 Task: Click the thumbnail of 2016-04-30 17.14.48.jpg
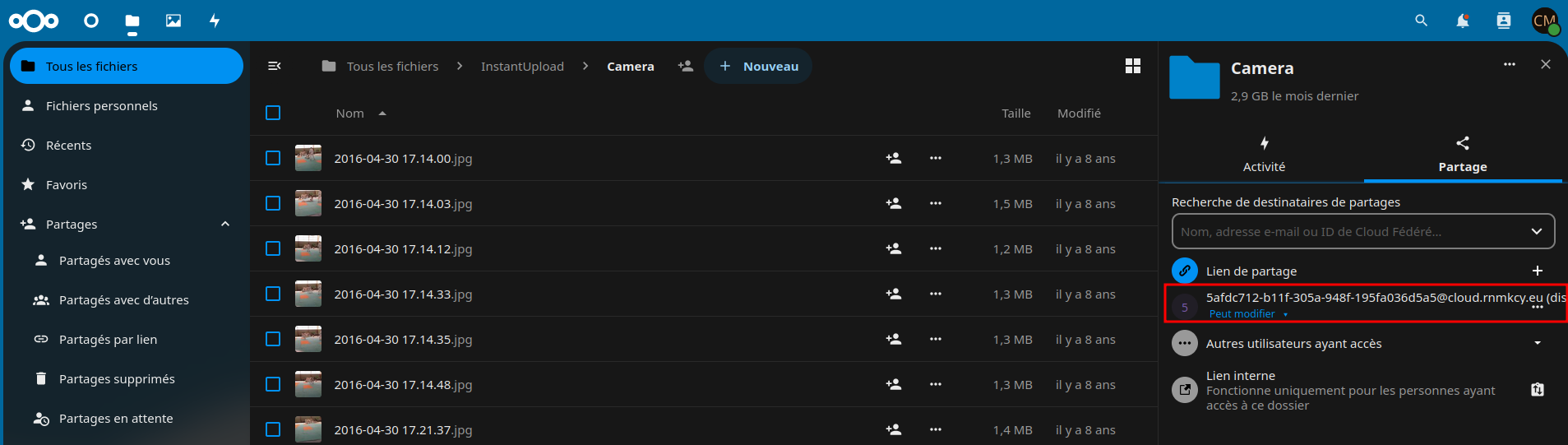tap(308, 384)
